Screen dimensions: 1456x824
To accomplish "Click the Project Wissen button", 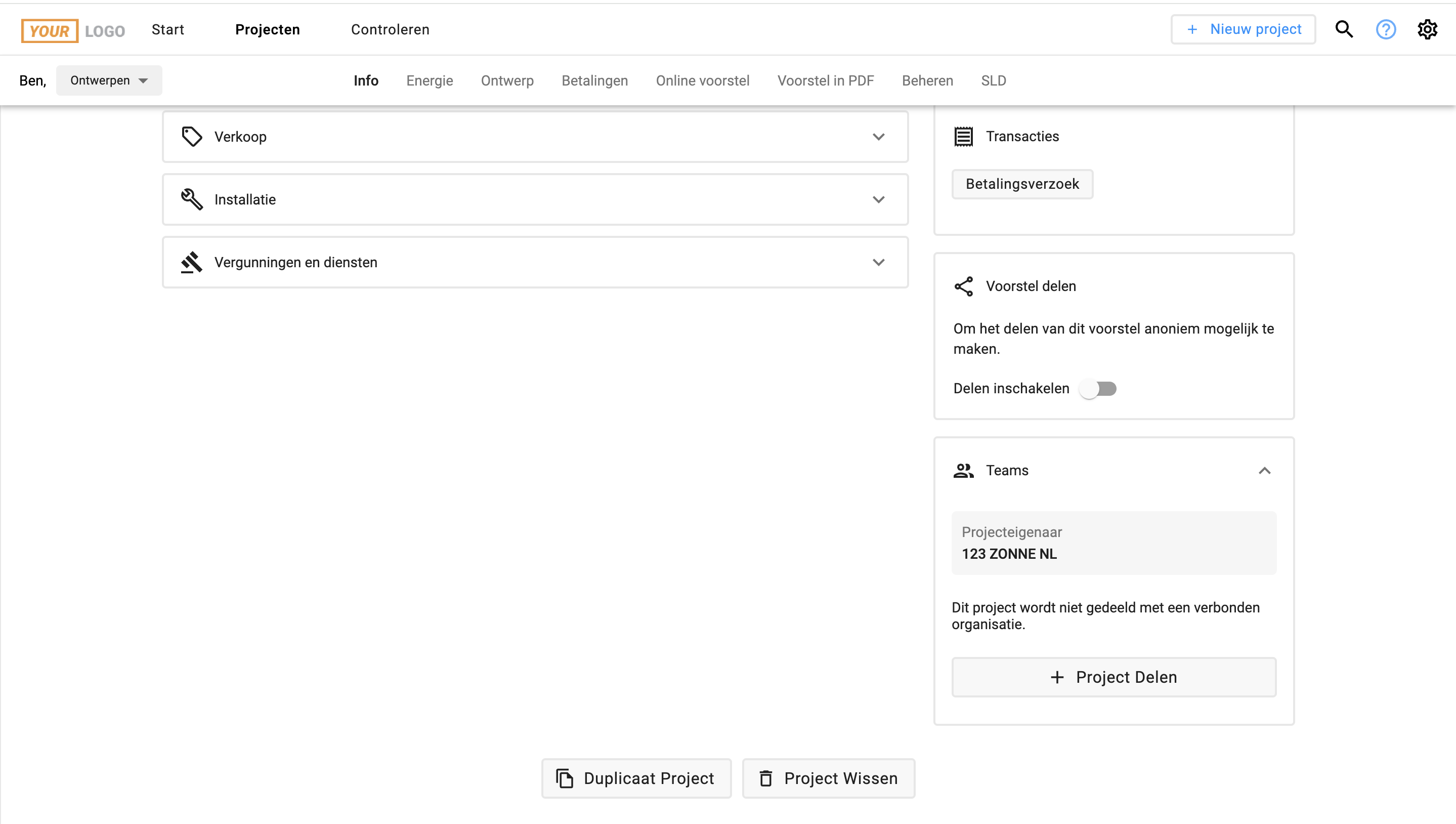I will pyautogui.click(x=829, y=778).
